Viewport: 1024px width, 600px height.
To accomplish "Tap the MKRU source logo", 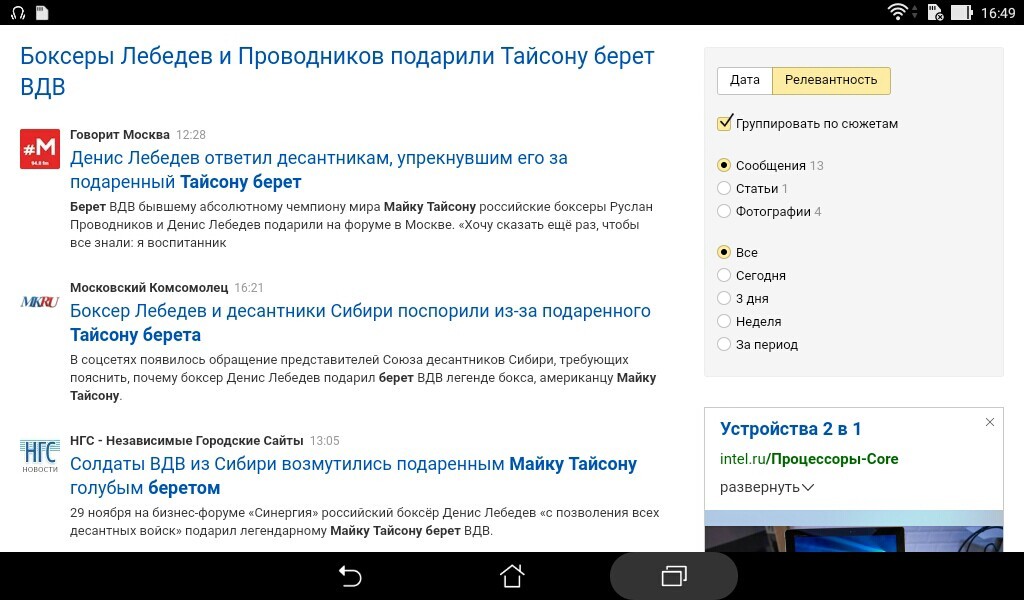I will pos(40,302).
